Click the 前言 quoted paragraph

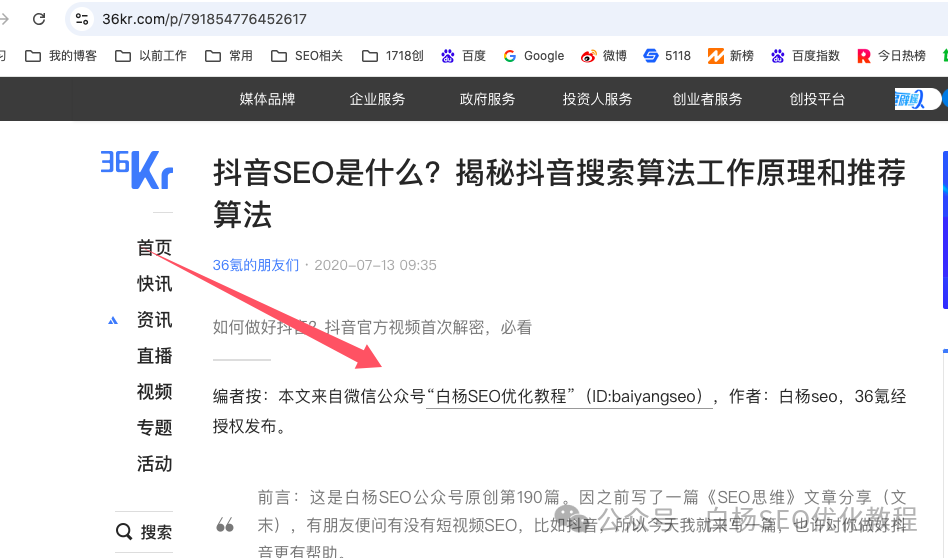click(x=582, y=524)
